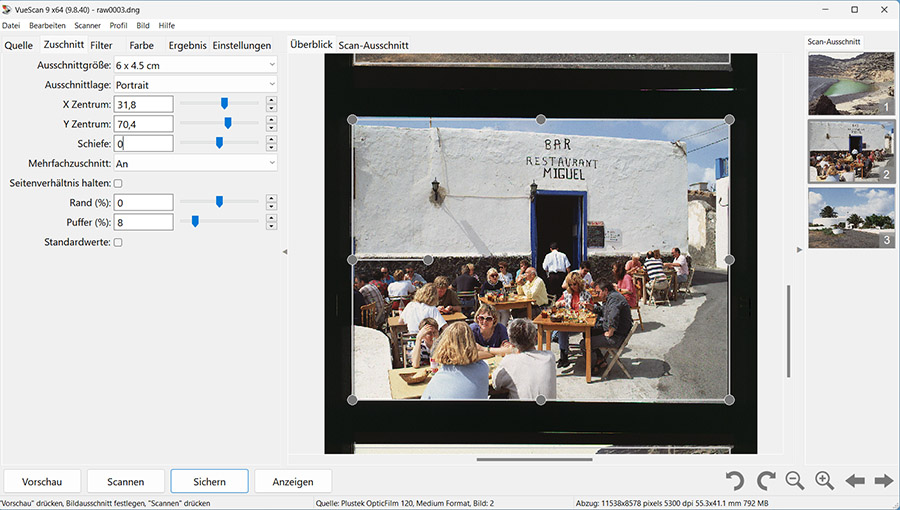Select the first thumbnail with green lagoon
The width and height of the screenshot is (900, 510).
(x=851, y=83)
